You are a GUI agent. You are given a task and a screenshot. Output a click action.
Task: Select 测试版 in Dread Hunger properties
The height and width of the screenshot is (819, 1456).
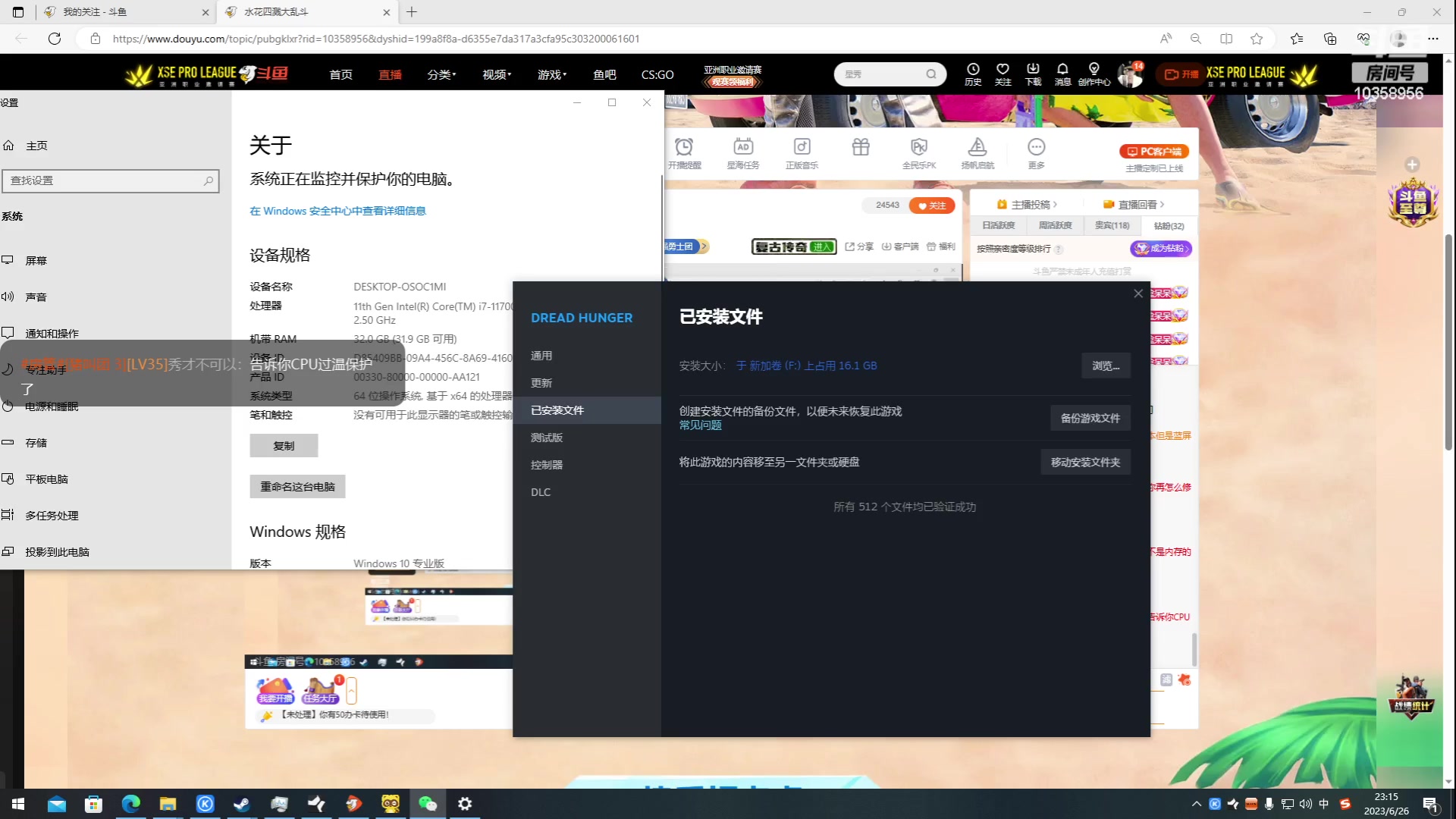(x=587, y=438)
